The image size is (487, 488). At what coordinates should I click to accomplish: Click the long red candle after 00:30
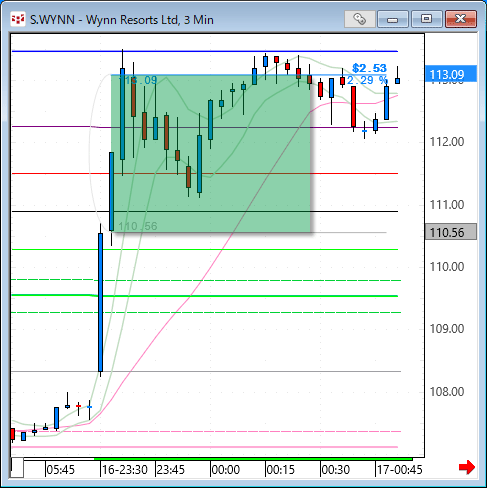click(x=353, y=106)
